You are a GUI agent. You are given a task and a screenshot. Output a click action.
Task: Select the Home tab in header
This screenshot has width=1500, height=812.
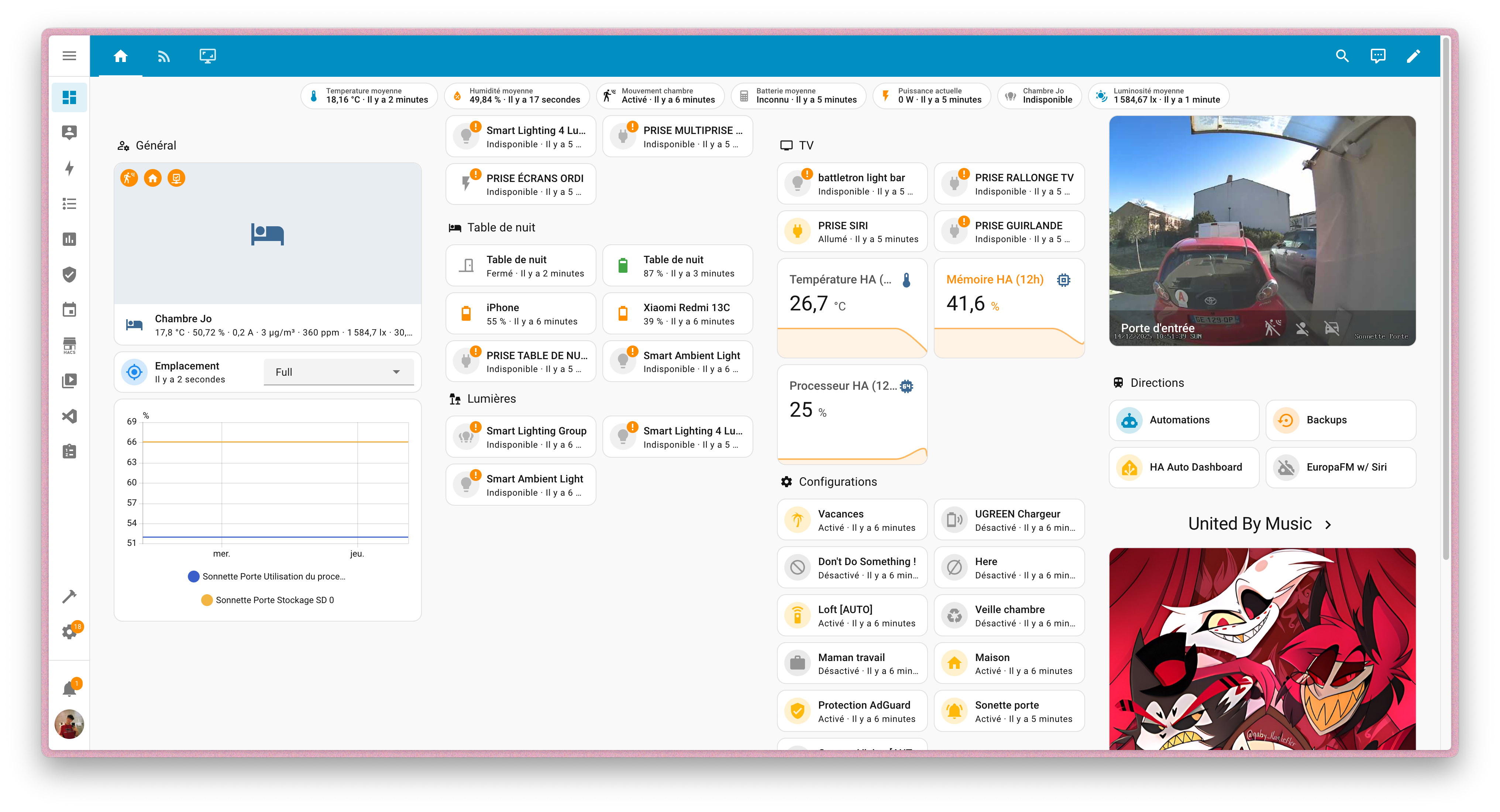pyautogui.click(x=121, y=56)
